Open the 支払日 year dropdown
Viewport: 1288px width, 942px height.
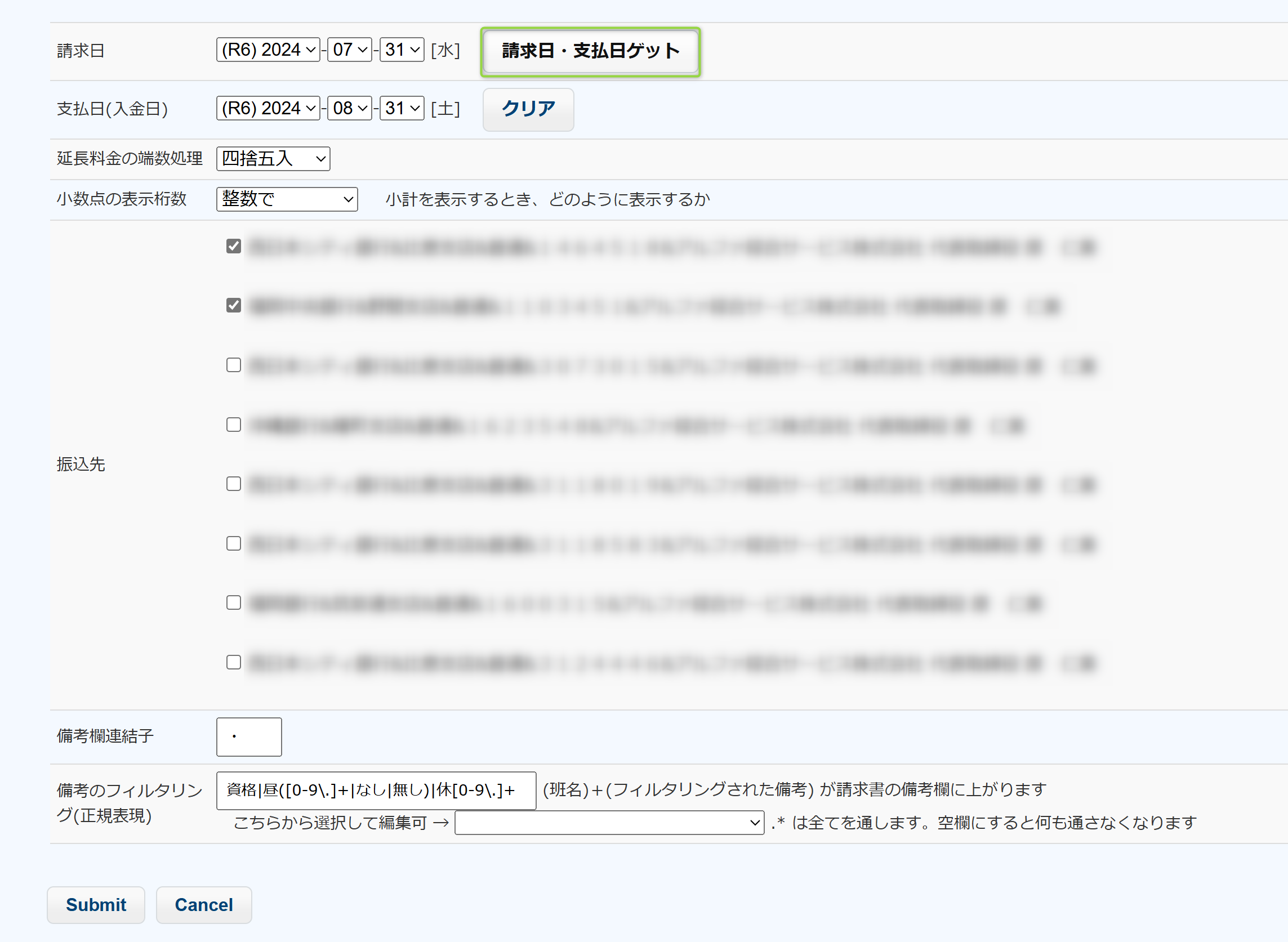[268, 108]
